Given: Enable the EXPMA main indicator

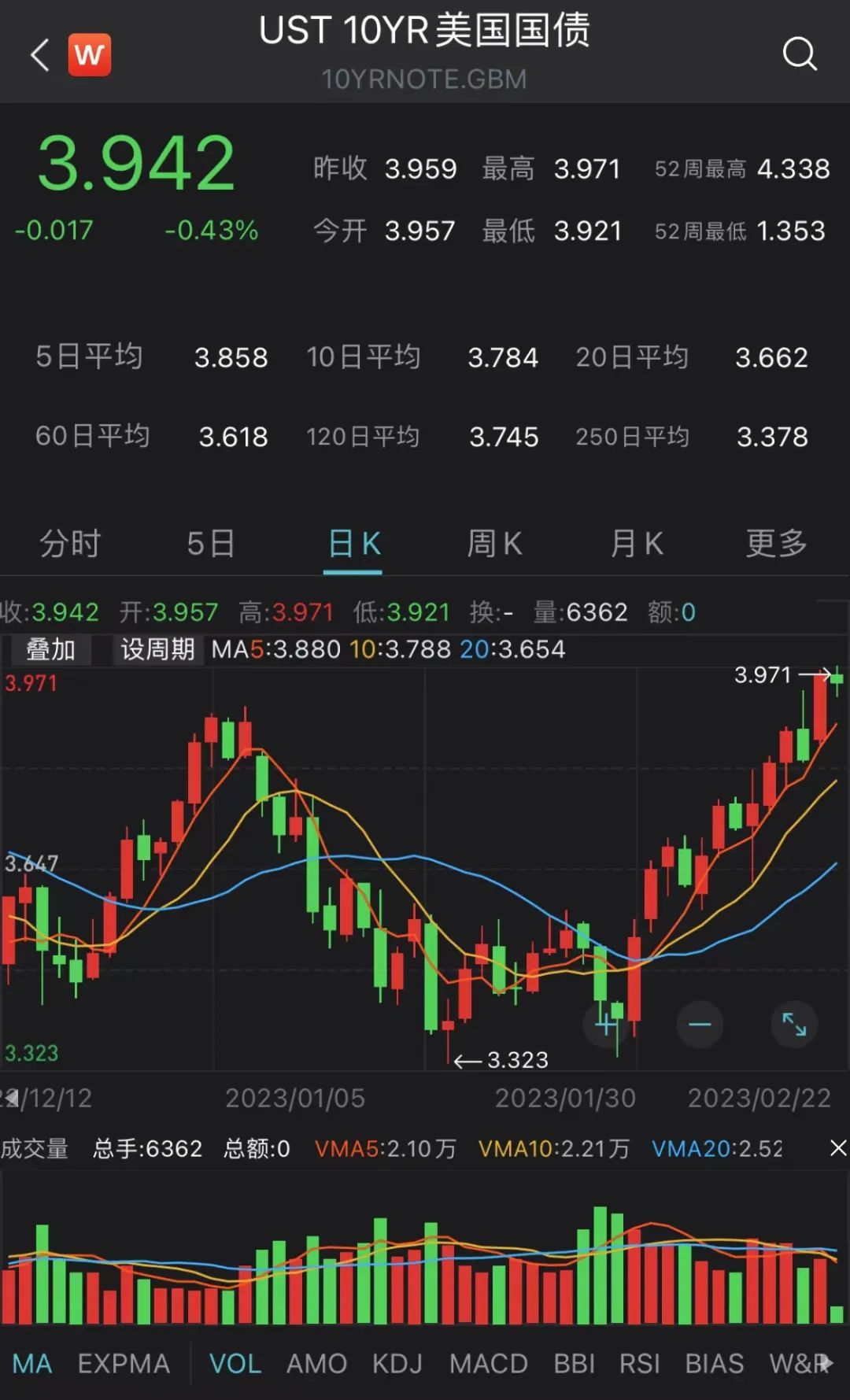Looking at the screenshot, I should (x=124, y=1364).
